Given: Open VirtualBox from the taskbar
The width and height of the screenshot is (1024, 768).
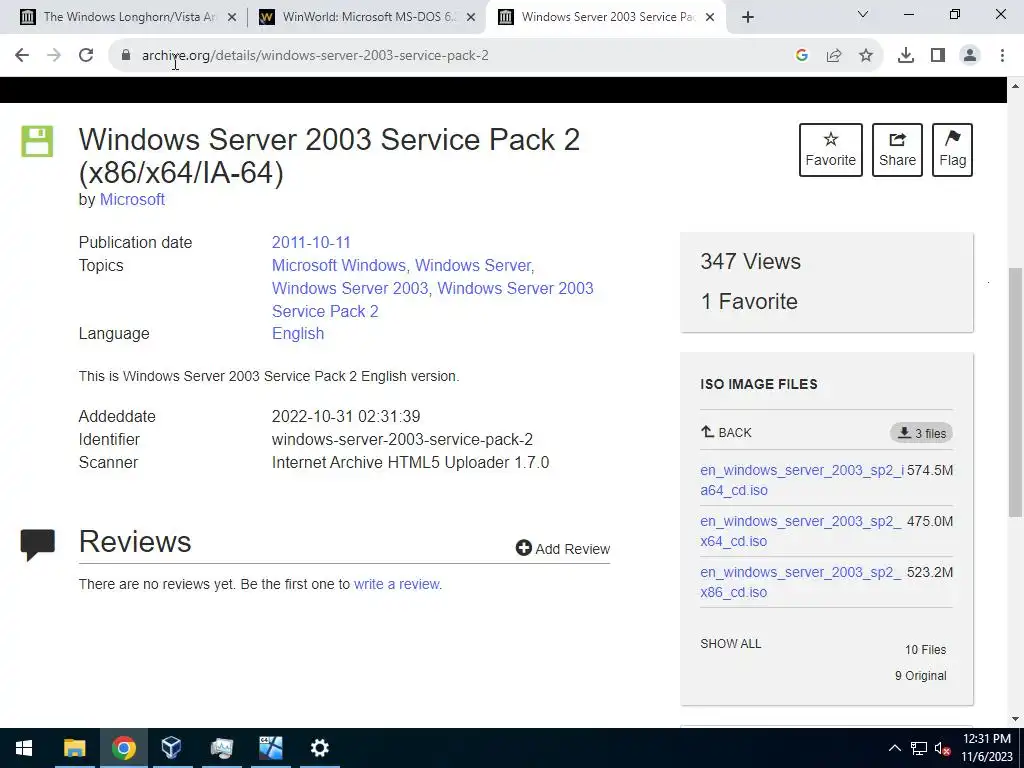Looking at the screenshot, I should (172, 748).
